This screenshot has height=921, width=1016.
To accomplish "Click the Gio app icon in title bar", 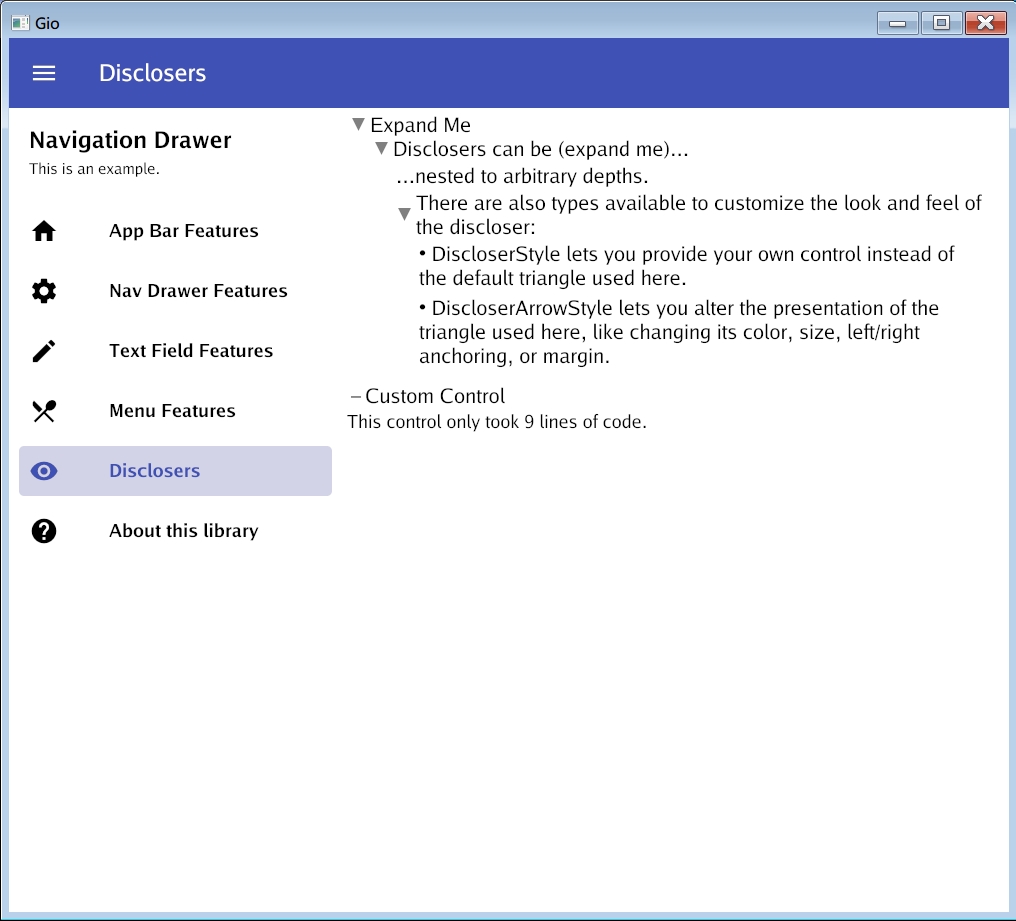I will (20, 22).
